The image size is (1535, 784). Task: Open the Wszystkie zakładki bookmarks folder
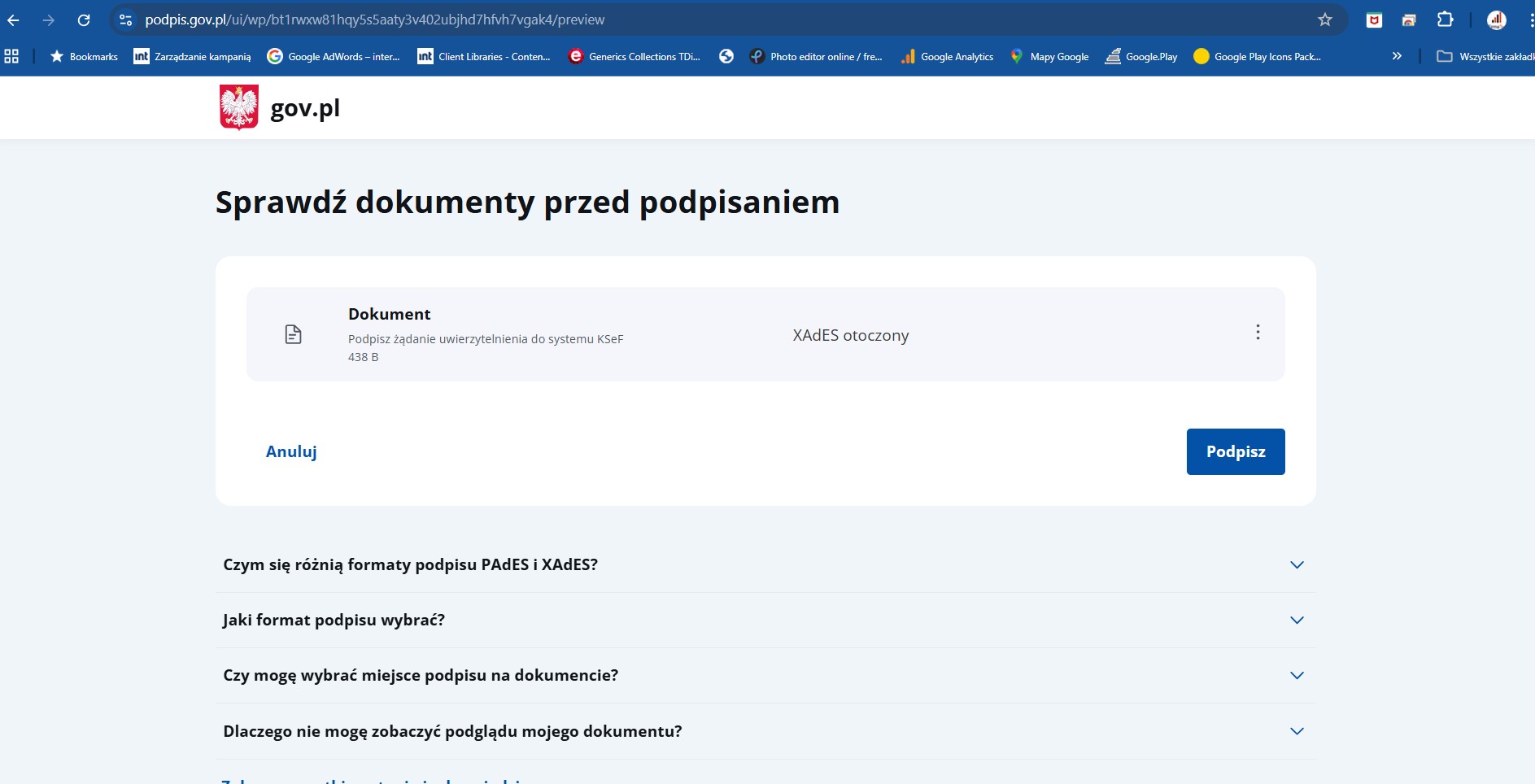[1485, 57]
